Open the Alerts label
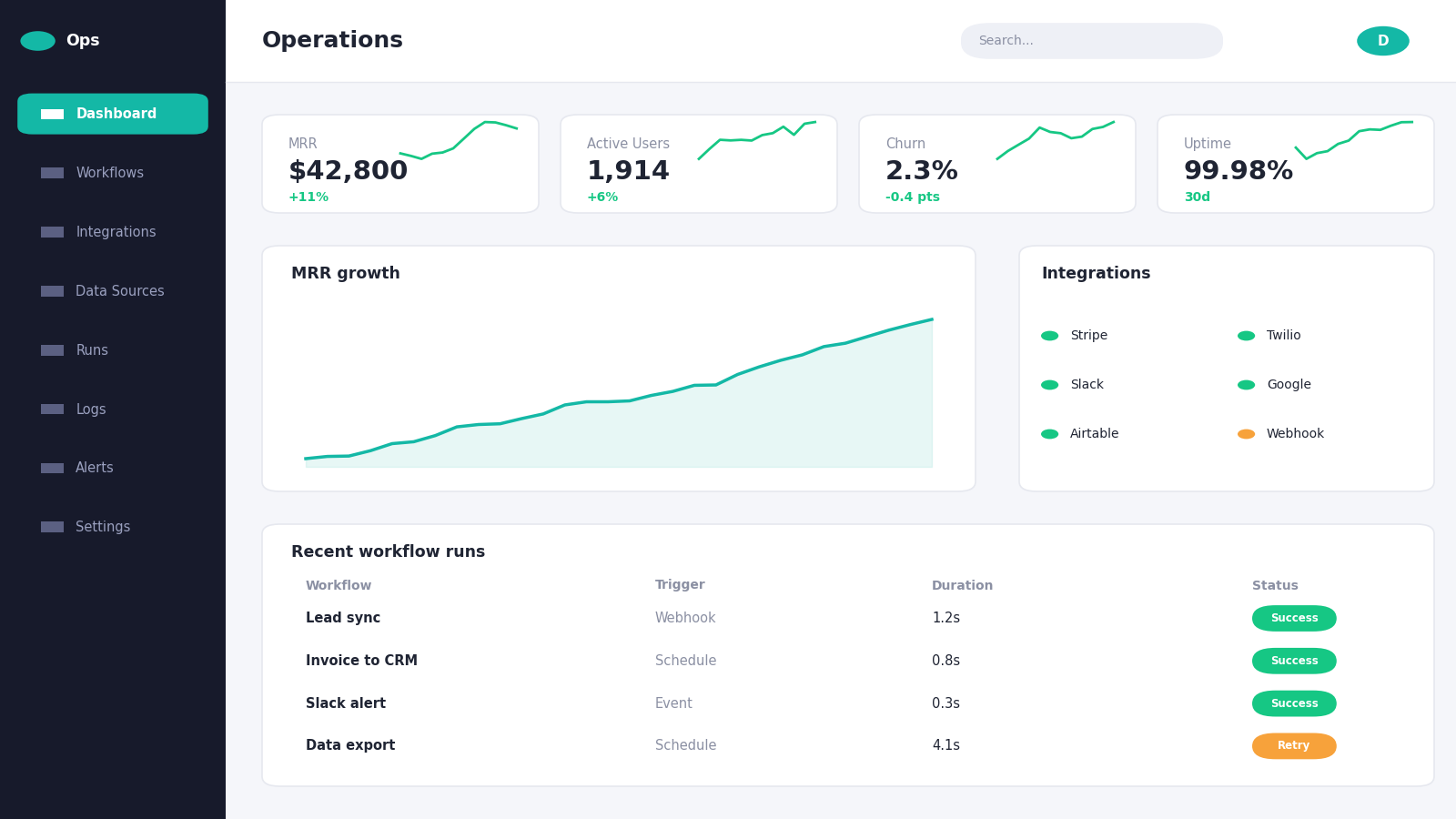 [95, 468]
